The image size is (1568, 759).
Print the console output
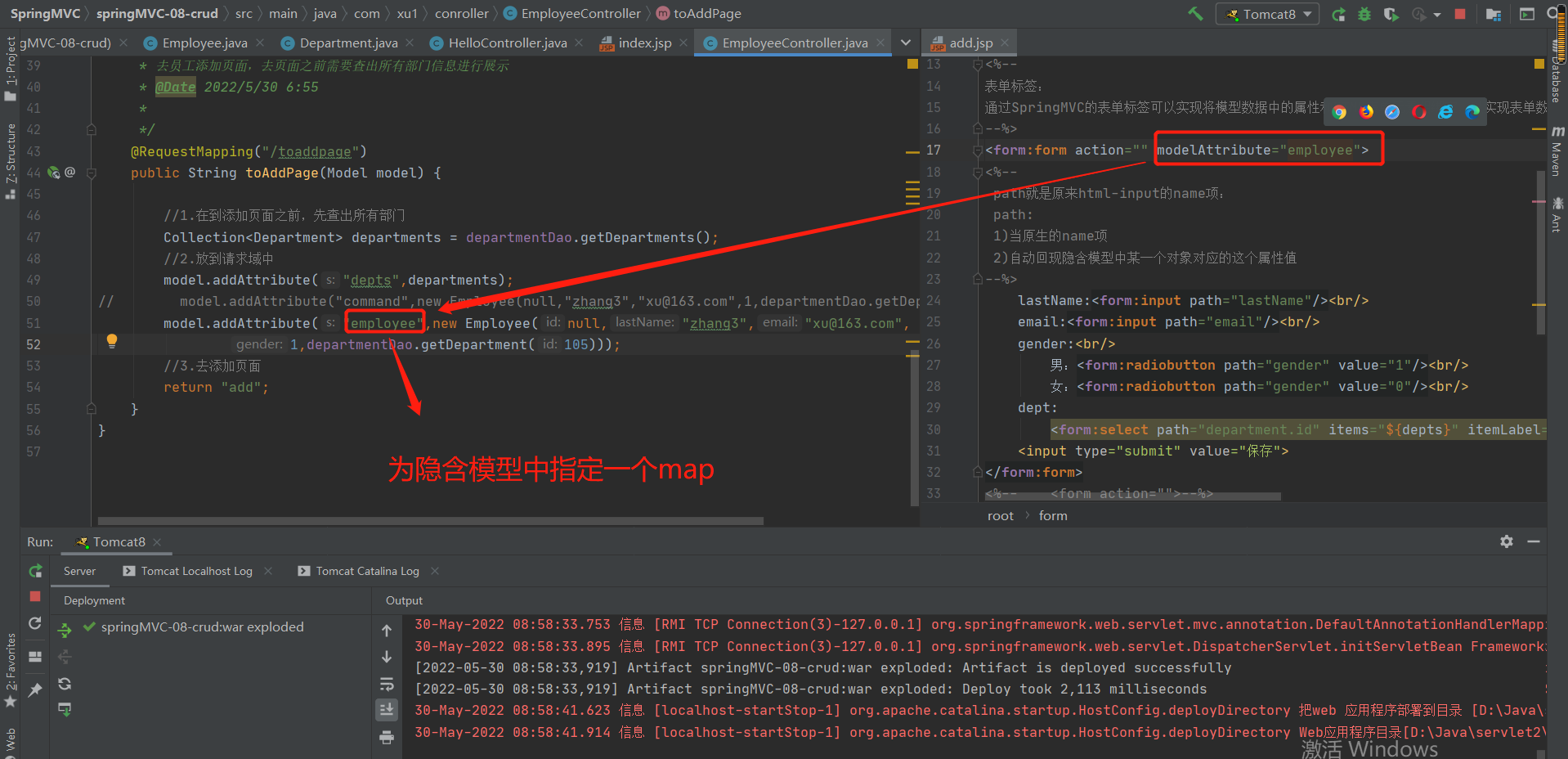pyautogui.click(x=387, y=737)
